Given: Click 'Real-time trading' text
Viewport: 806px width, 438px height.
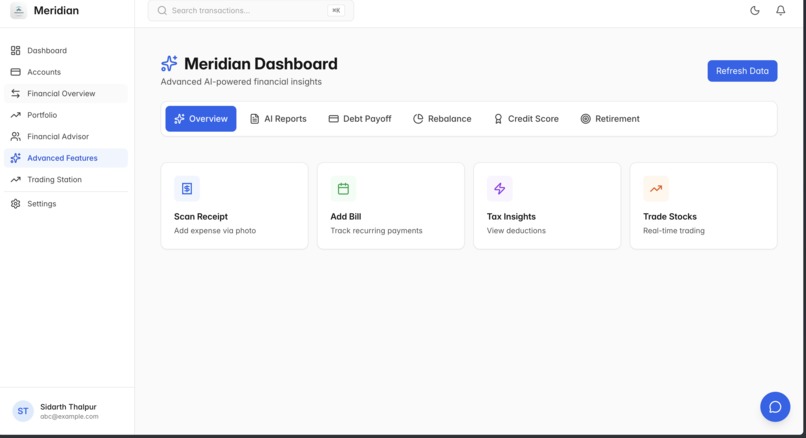Looking at the screenshot, I should 674,231.
